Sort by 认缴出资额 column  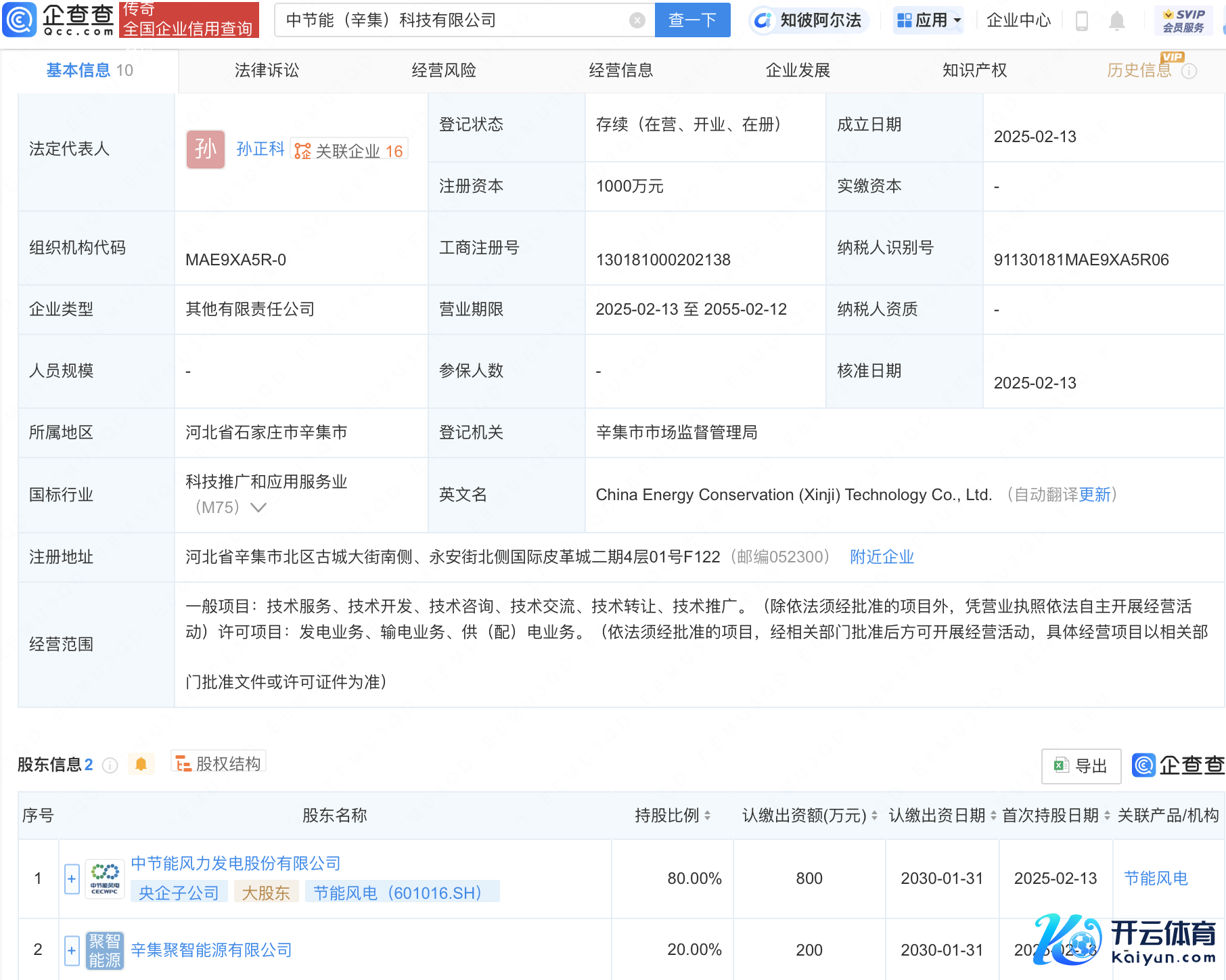(x=874, y=816)
